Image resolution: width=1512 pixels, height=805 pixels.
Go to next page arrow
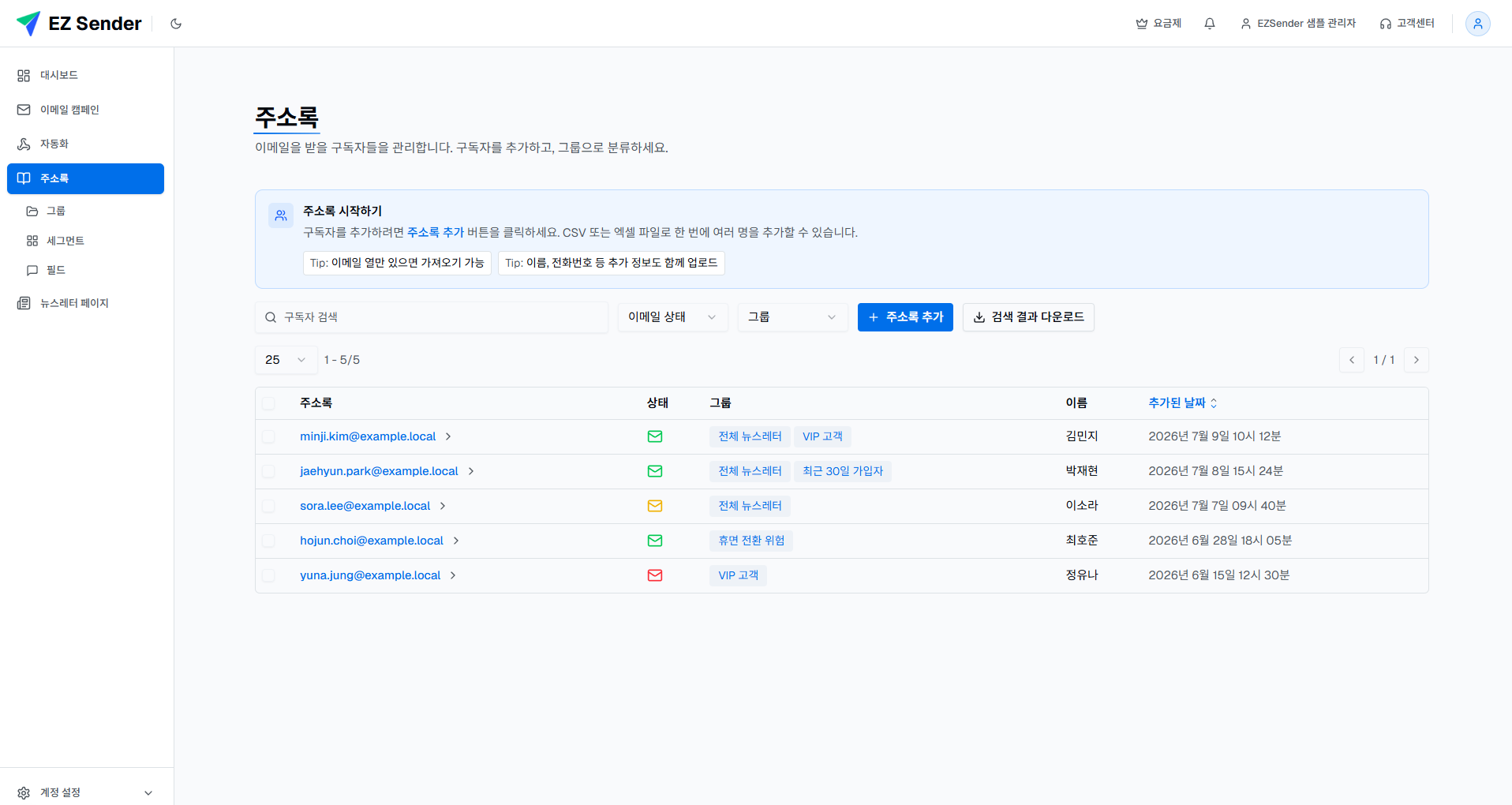[1417, 360]
